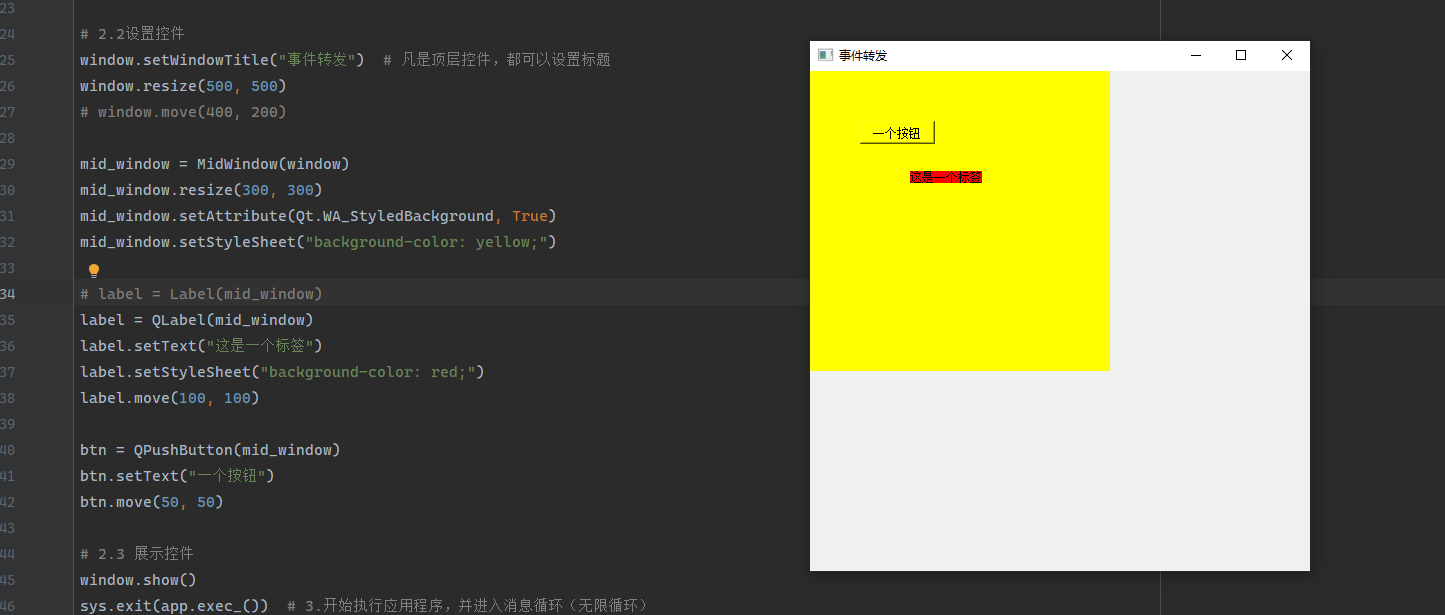Click the 事件转发 window app icon
The height and width of the screenshot is (615, 1445).
click(825, 55)
